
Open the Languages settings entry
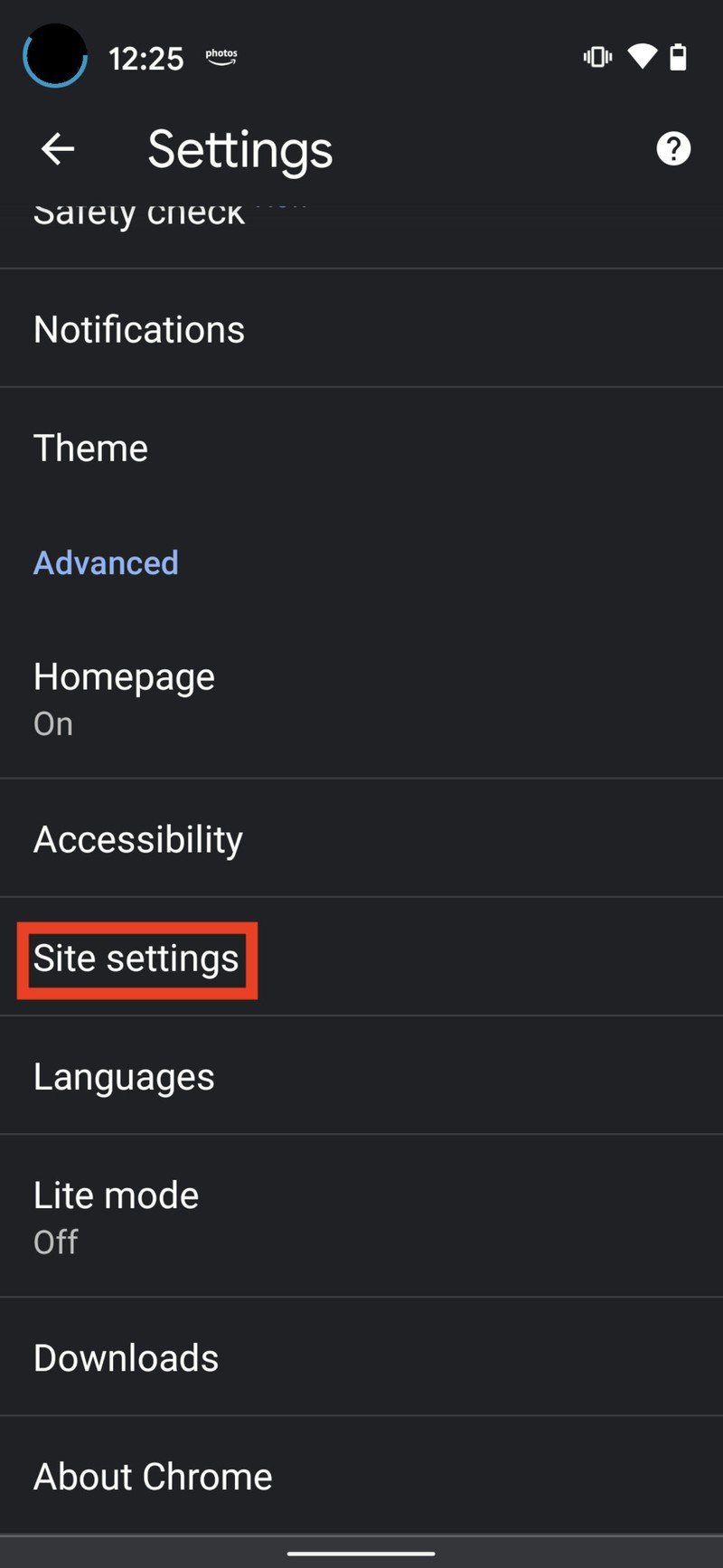click(123, 1076)
